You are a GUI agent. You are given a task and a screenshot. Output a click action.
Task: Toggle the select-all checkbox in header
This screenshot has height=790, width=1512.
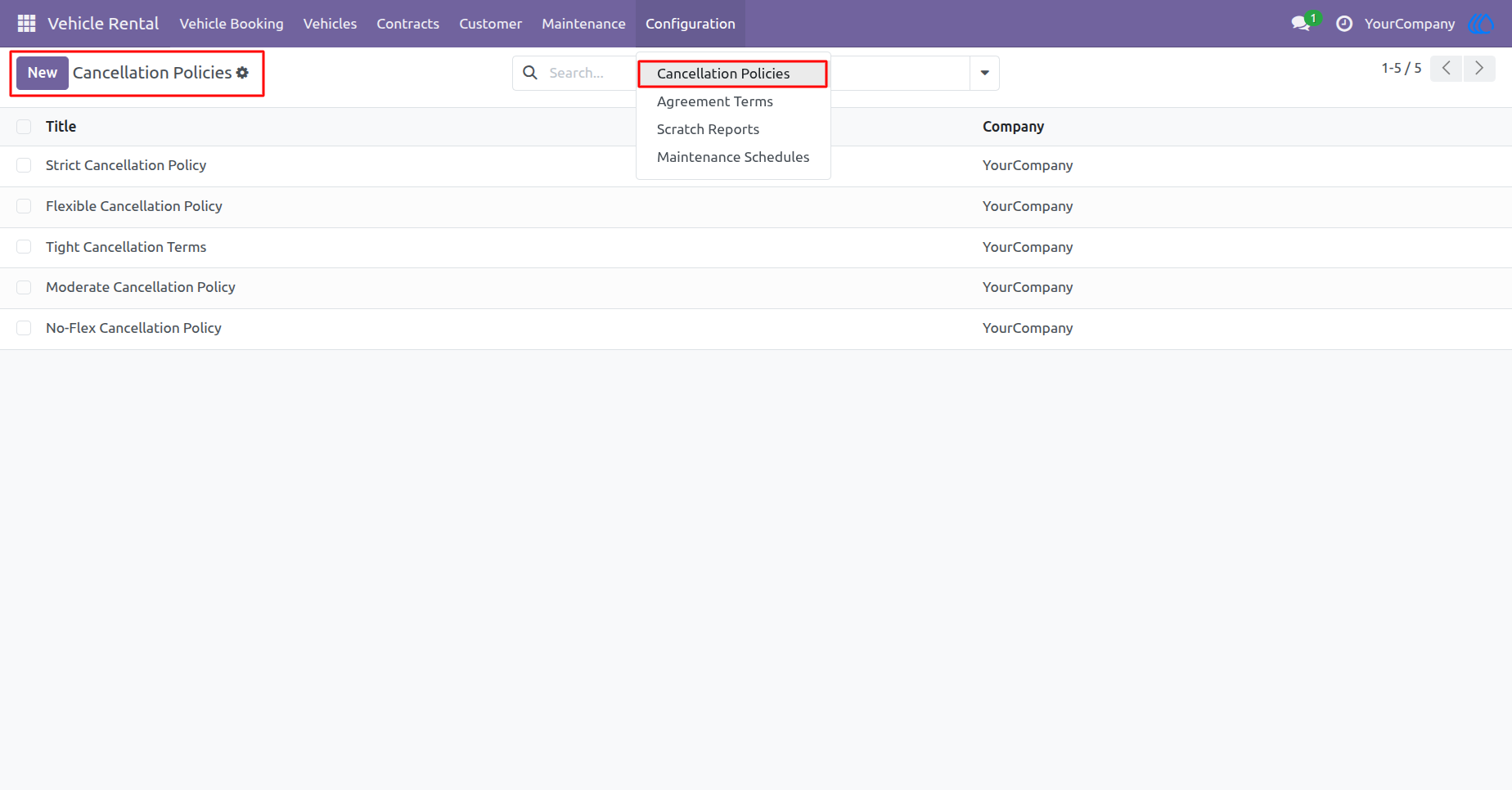click(24, 127)
